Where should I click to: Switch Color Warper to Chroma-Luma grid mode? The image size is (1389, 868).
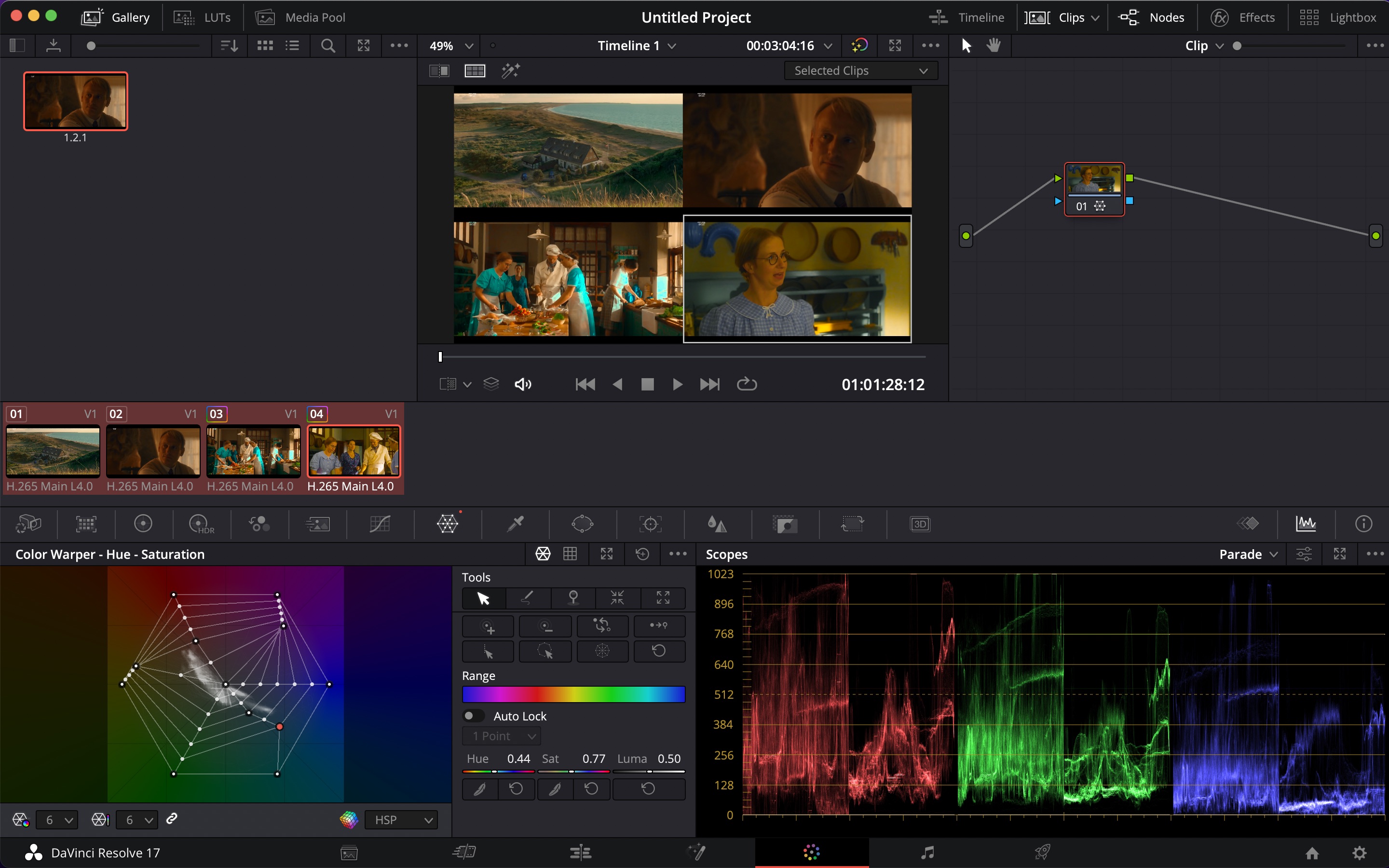tap(570, 554)
